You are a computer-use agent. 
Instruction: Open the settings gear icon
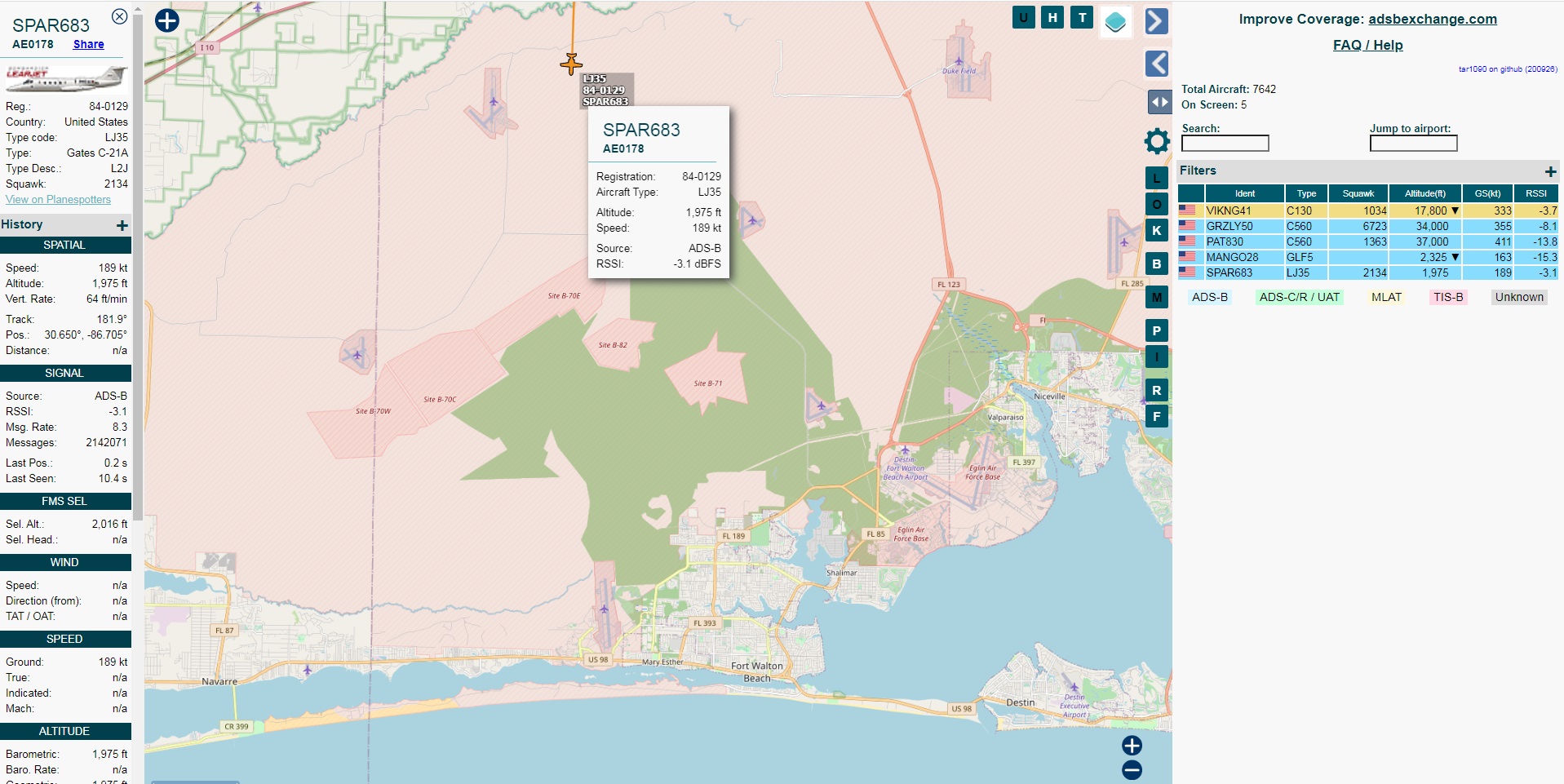(x=1157, y=141)
